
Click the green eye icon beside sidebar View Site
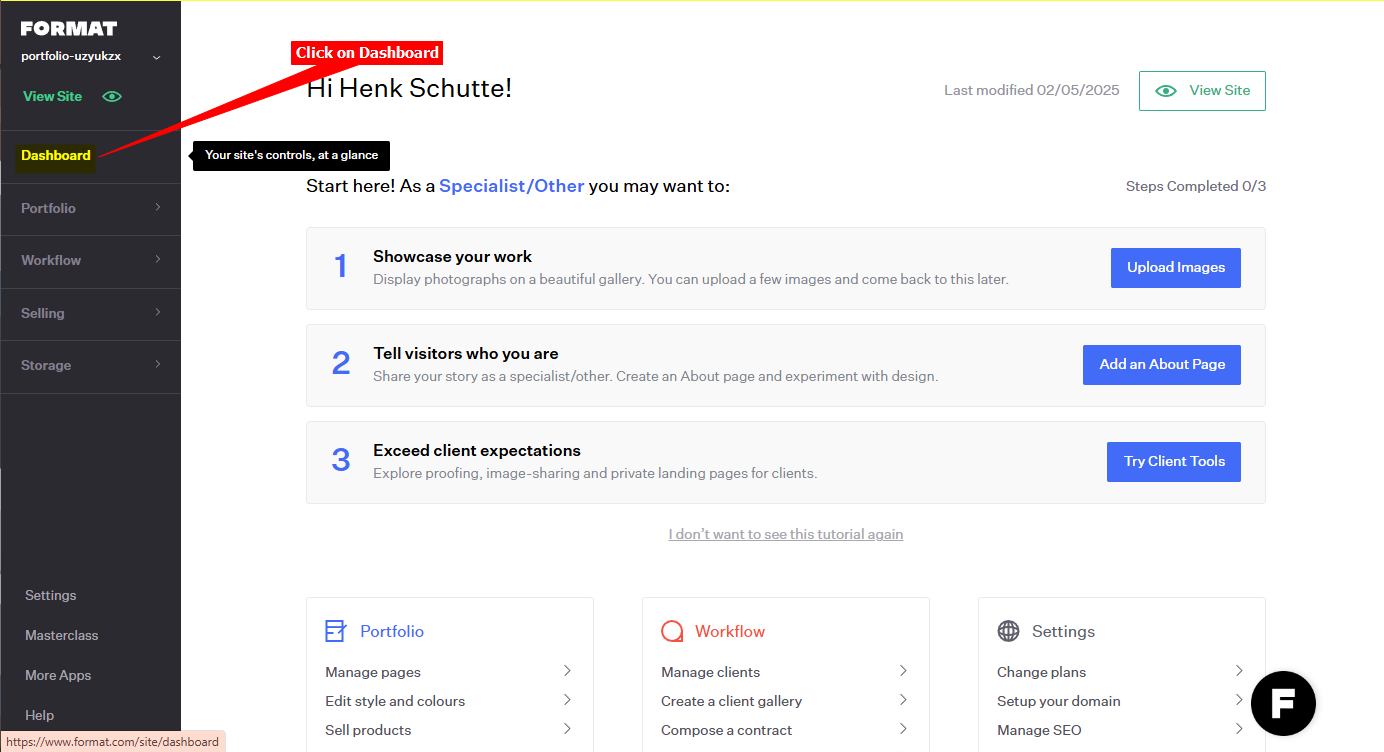pyautogui.click(x=112, y=96)
